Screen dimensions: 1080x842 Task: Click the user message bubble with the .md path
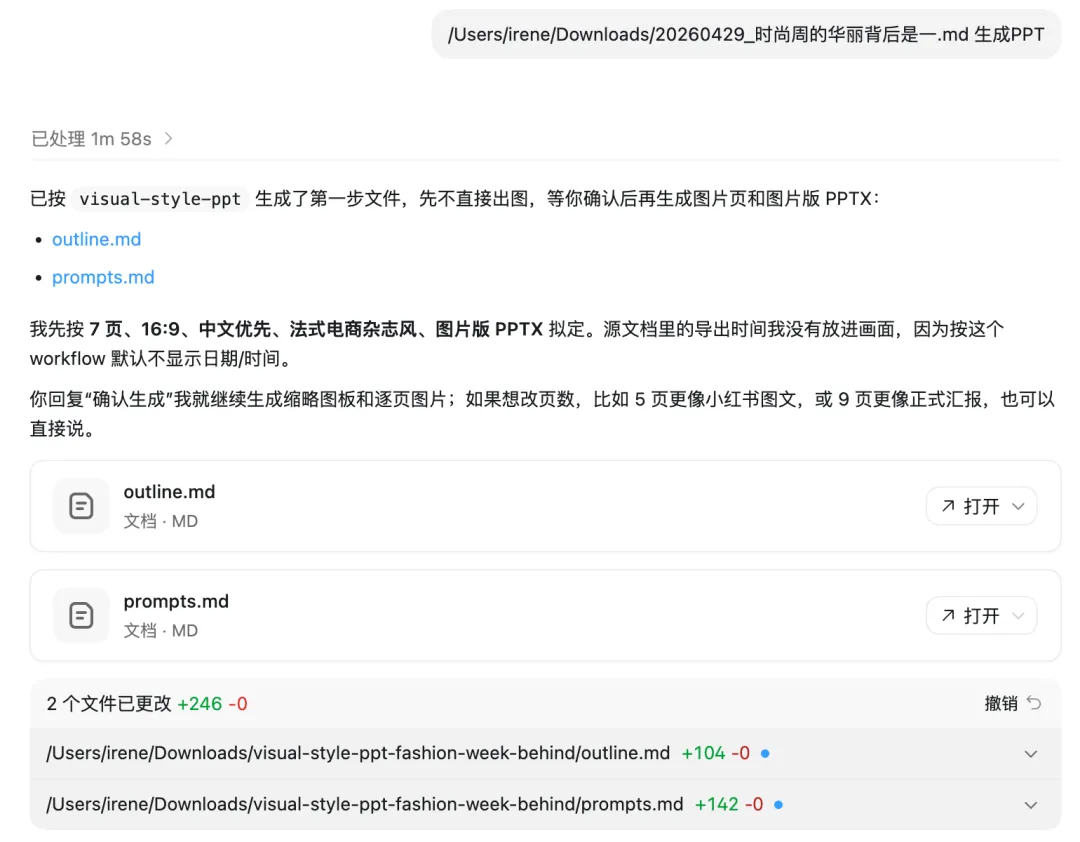coord(745,35)
